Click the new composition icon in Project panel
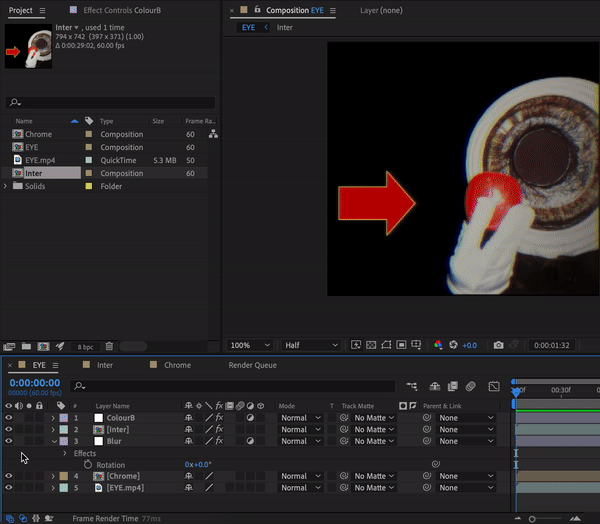The width and height of the screenshot is (600, 524). click(x=43, y=346)
